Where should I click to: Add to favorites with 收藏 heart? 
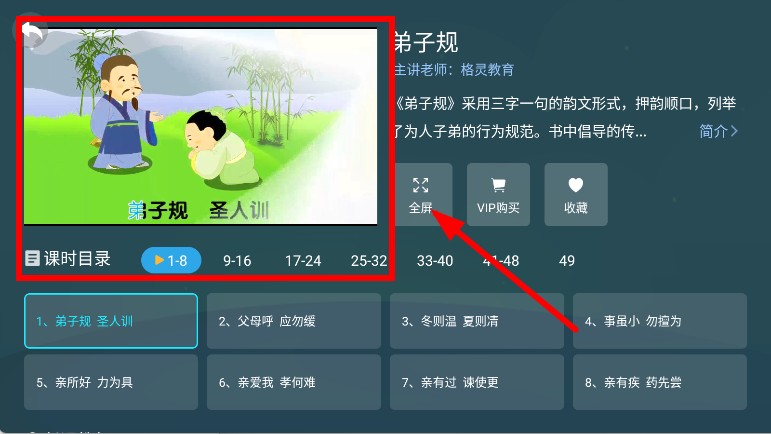(576, 195)
